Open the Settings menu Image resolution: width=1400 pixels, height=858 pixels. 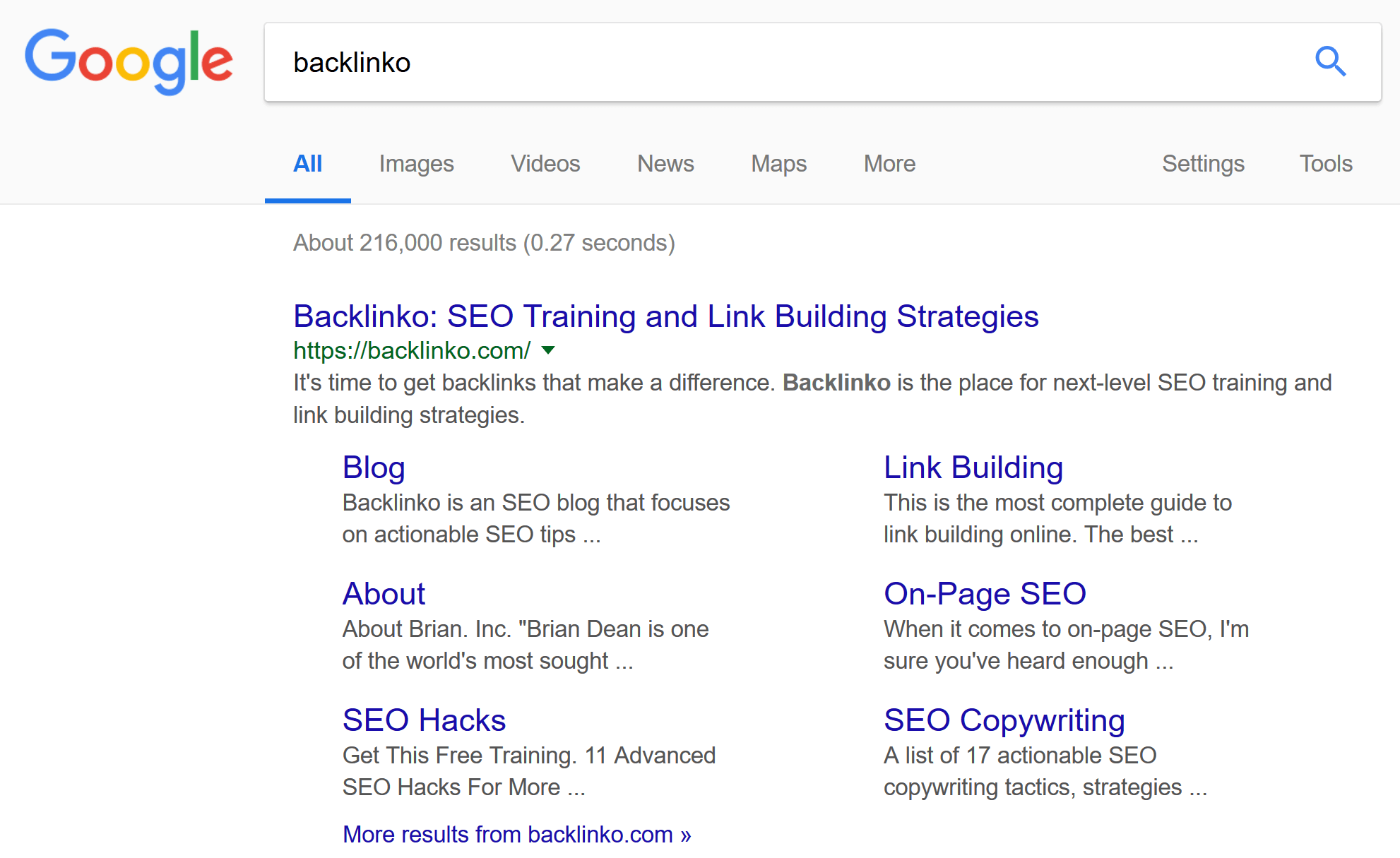[1203, 164]
